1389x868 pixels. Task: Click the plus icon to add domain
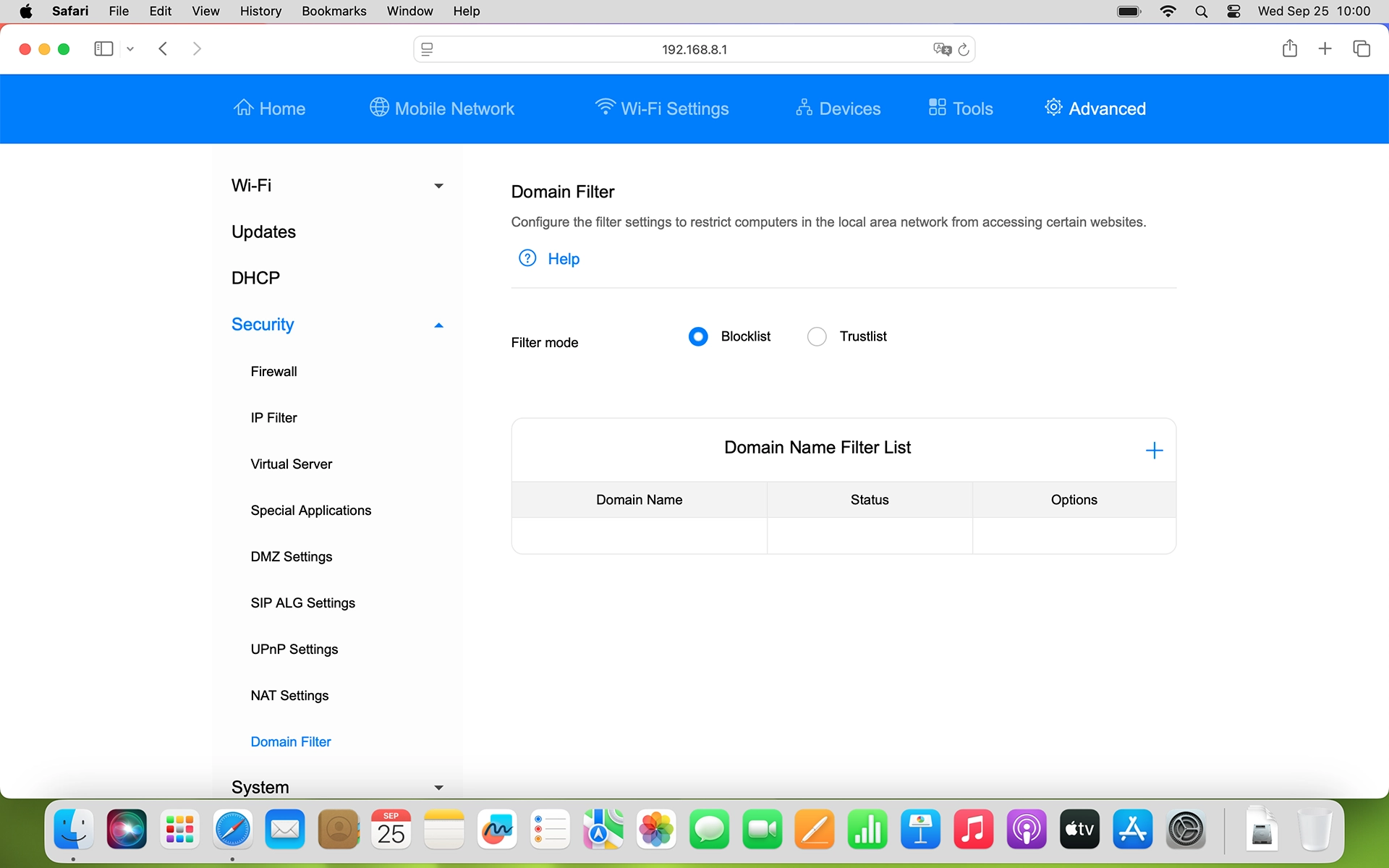[1154, 451]
